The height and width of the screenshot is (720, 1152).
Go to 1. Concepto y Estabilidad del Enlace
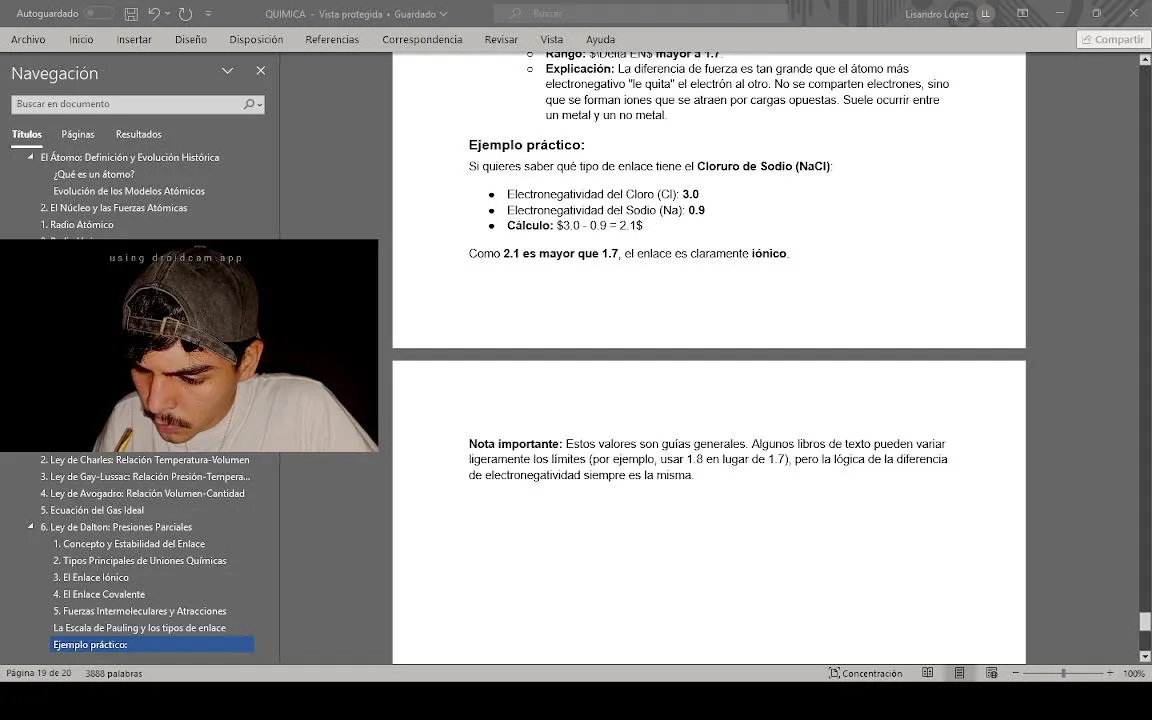129,544
